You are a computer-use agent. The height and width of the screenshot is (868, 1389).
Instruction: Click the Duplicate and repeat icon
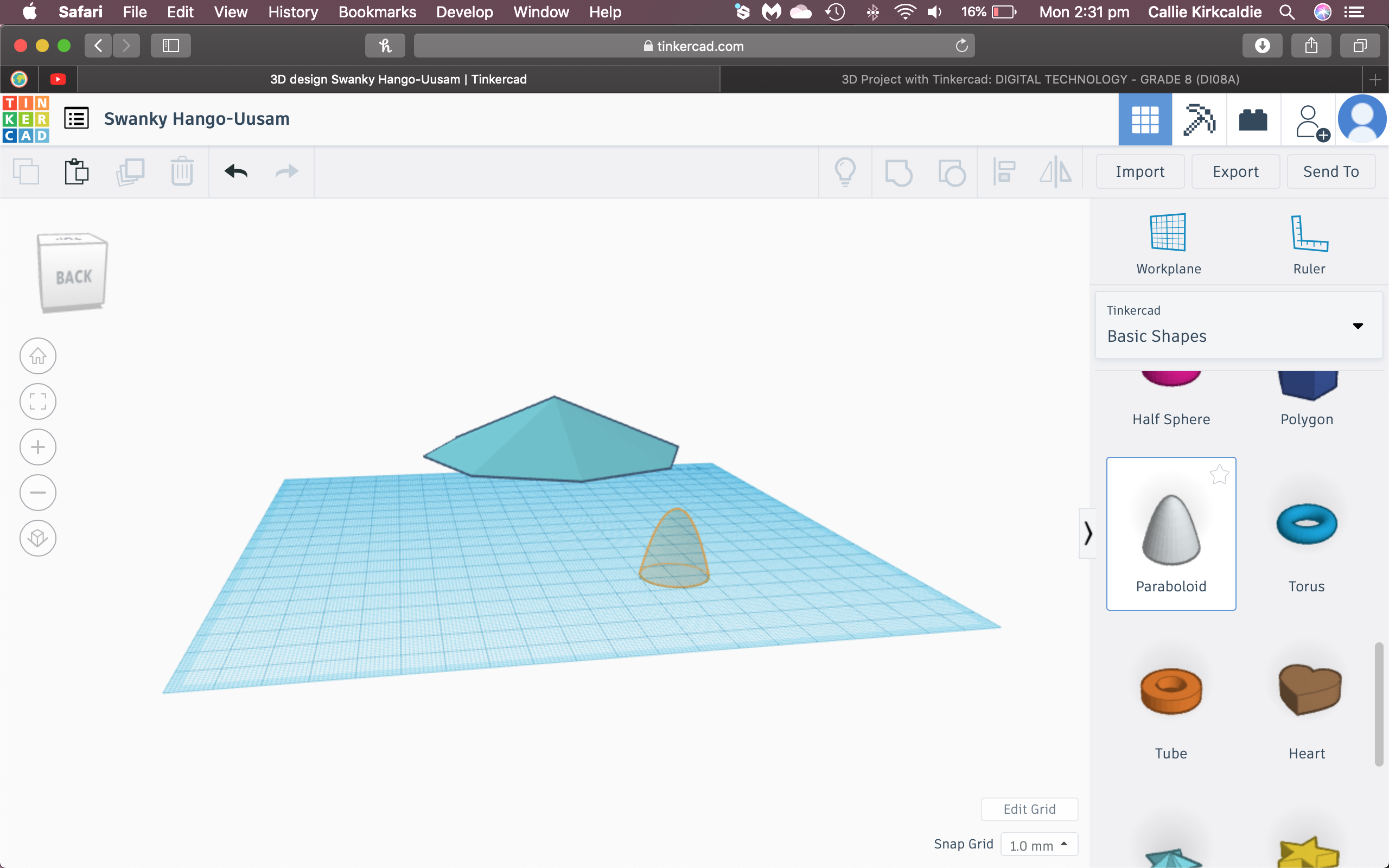coord(130,171)
